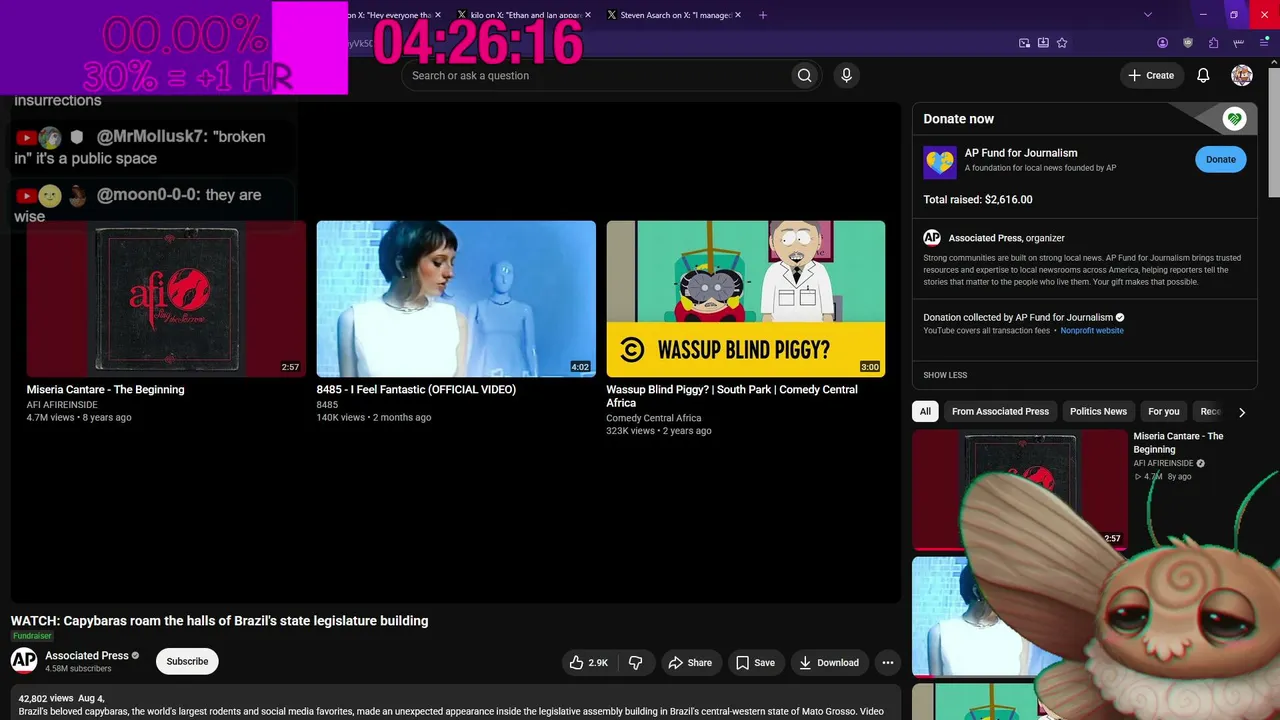This screenshot has width=1280, height=720.
Task: Open sidebar Miseria Cantare video title
Action: coord(1178,443)
